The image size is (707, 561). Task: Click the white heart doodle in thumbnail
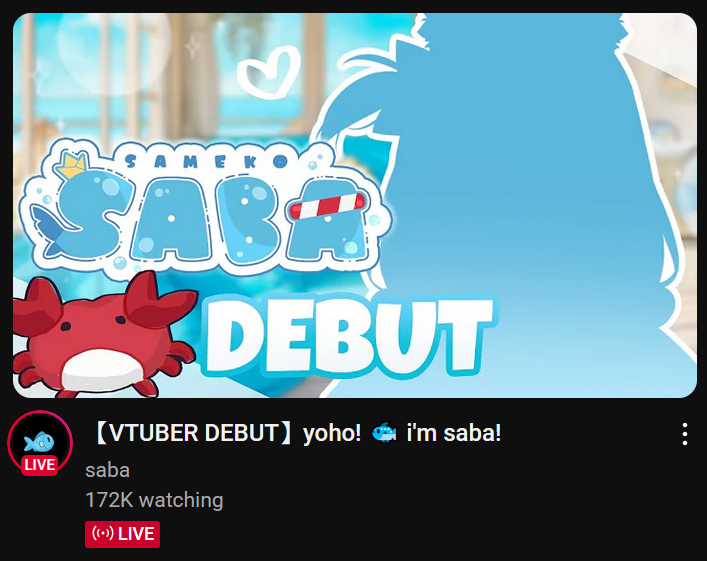(x=270, y=72)
